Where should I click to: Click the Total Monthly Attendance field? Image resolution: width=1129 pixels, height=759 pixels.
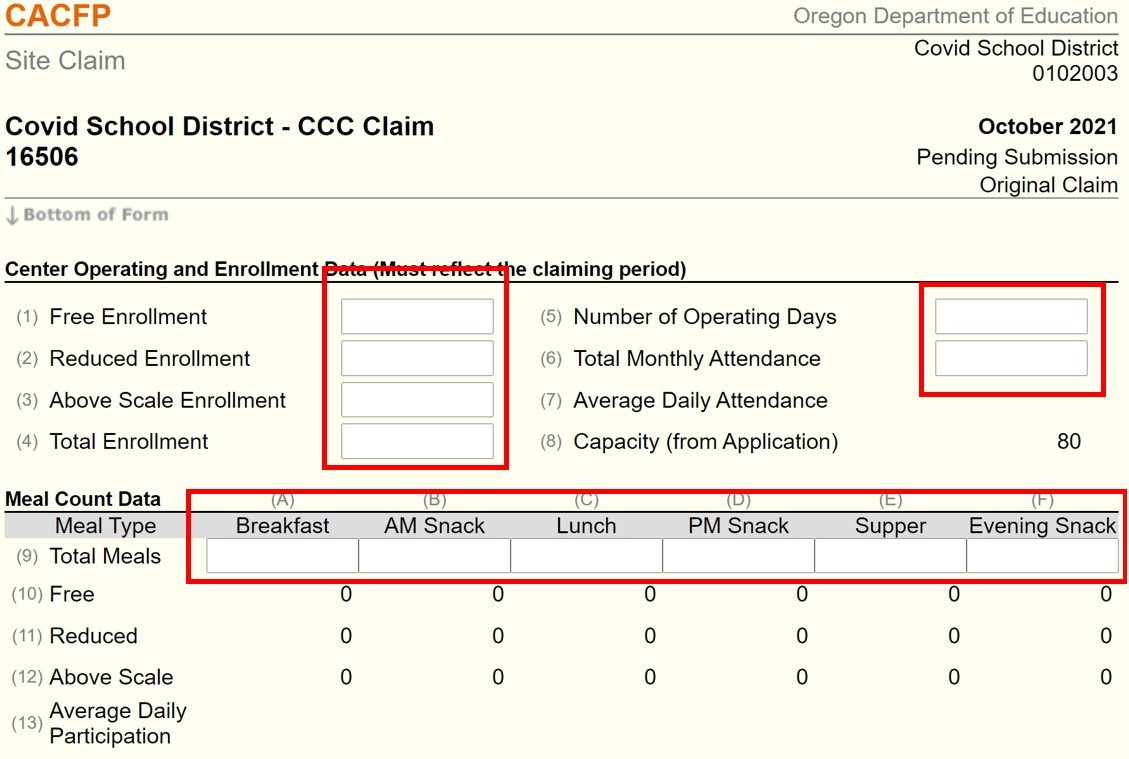pyautogui.click(x=1011, y=357)
